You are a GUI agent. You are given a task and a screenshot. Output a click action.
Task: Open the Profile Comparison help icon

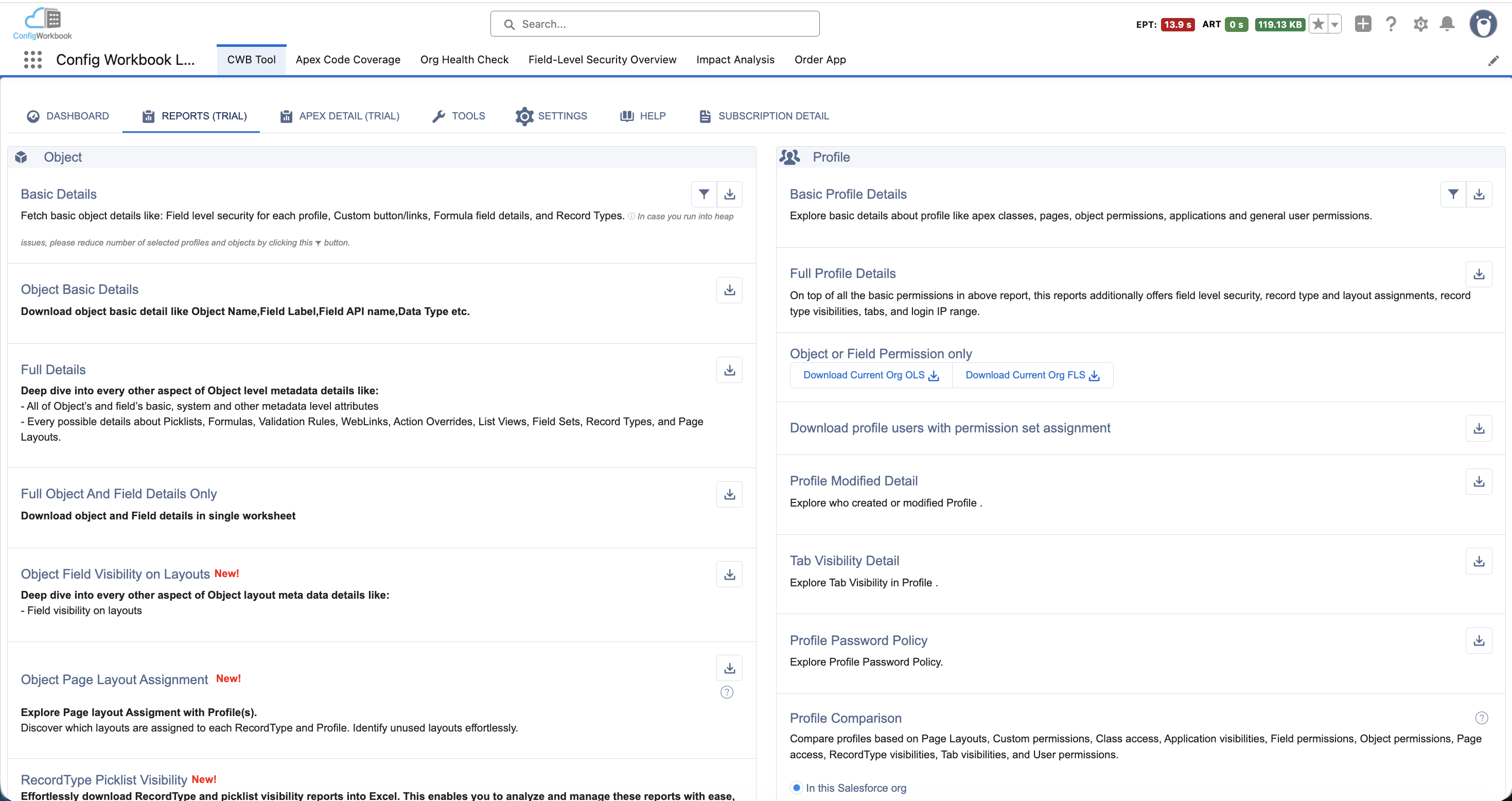[x=1481, y=718]
